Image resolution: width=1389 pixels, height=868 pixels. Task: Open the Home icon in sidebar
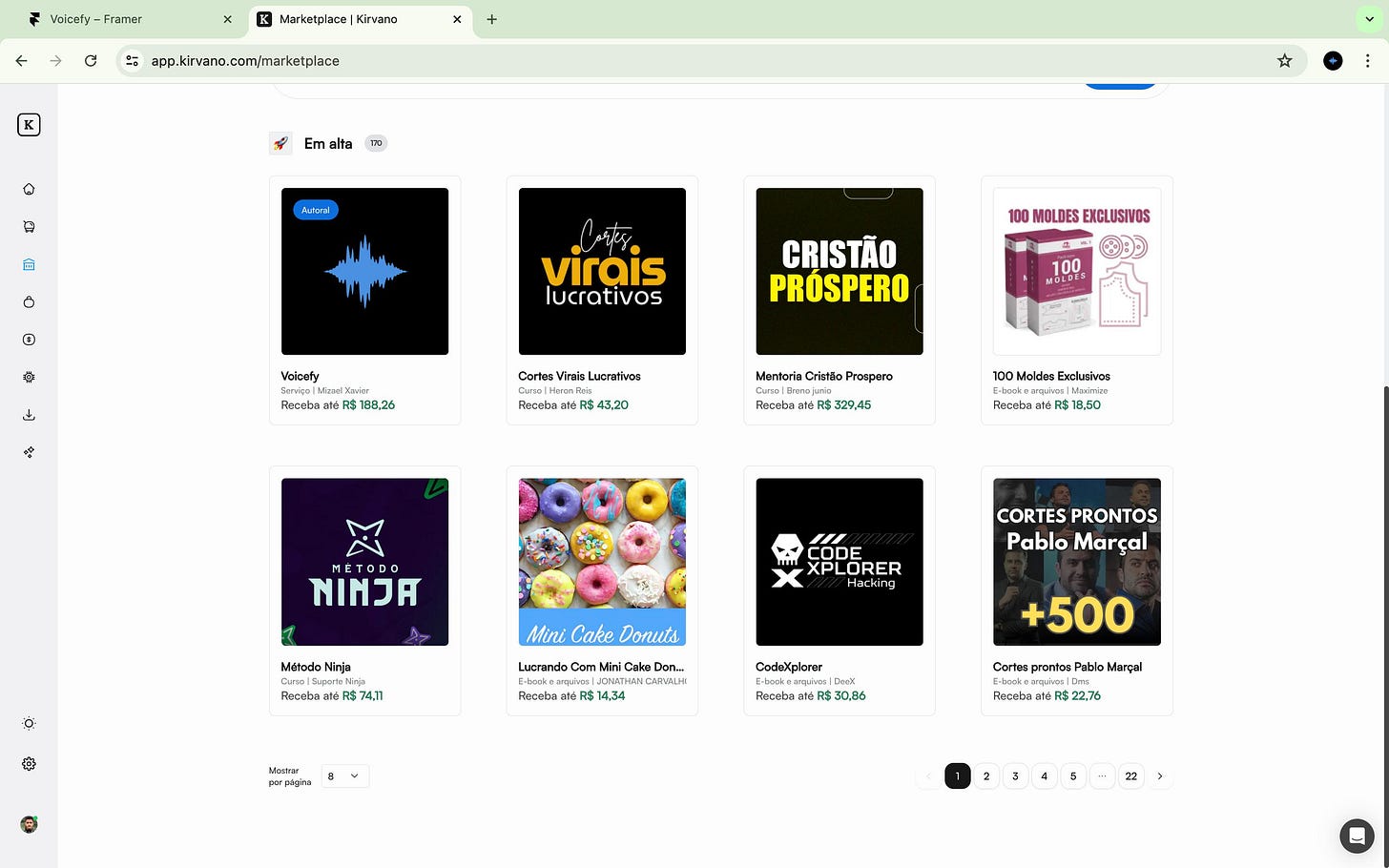[x=29, y=189]
